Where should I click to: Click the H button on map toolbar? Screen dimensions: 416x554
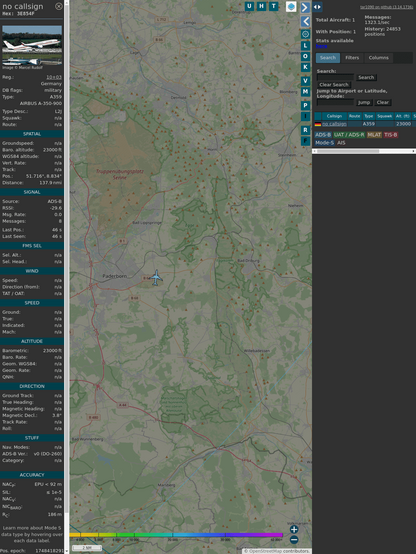pyautogui.click(x=262, y=6)
